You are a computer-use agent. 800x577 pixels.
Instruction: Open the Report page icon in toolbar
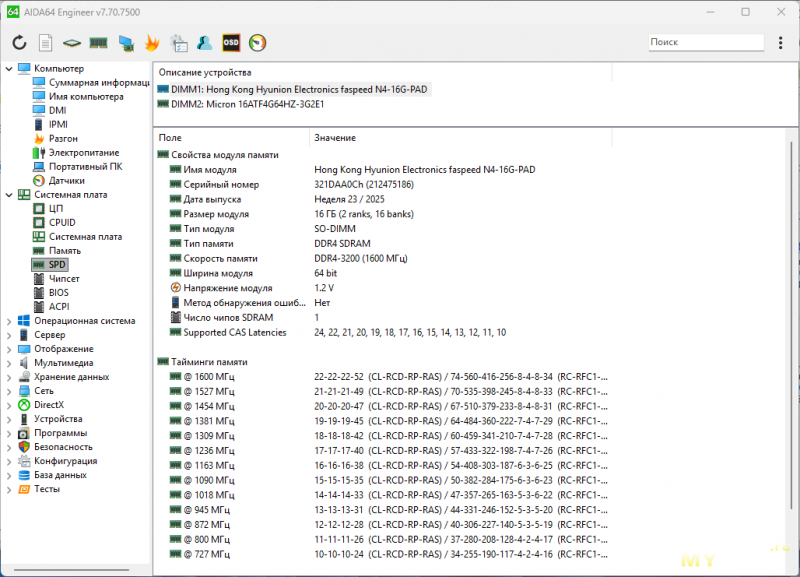[45, 43]
